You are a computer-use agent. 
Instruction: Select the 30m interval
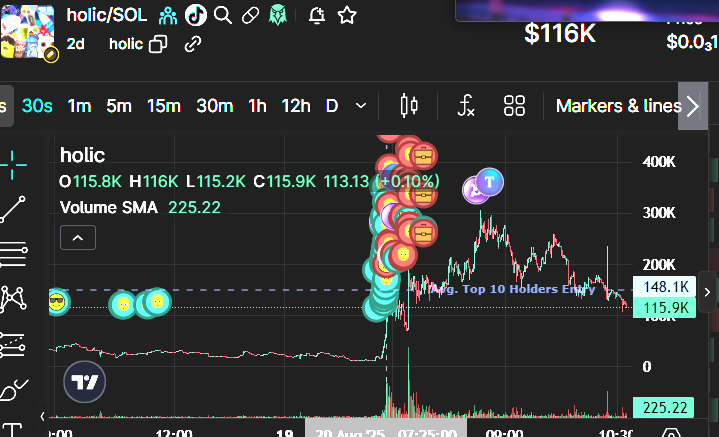click(x=215, y=106)
